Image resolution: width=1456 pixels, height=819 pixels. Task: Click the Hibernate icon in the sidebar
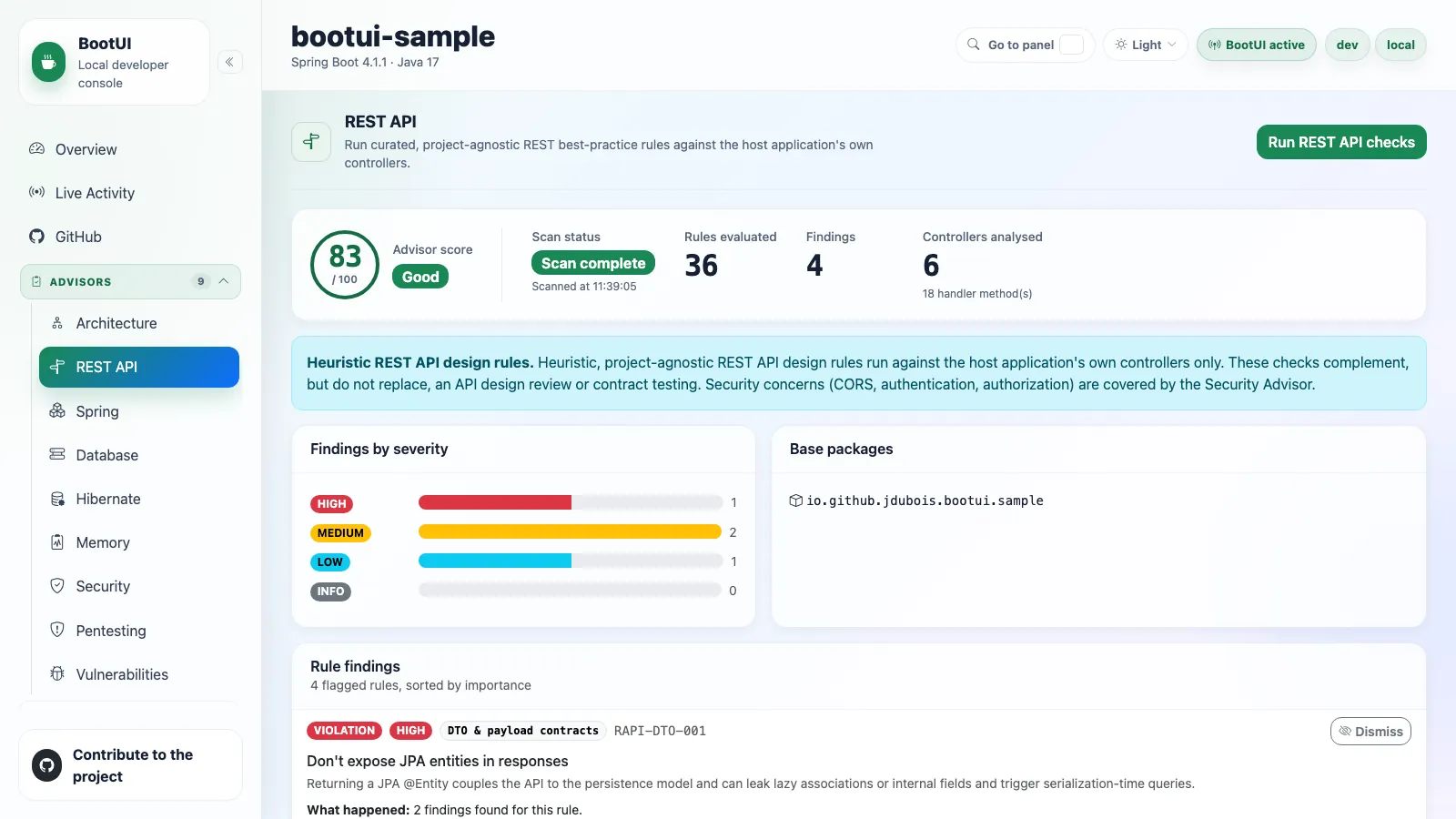57,499
